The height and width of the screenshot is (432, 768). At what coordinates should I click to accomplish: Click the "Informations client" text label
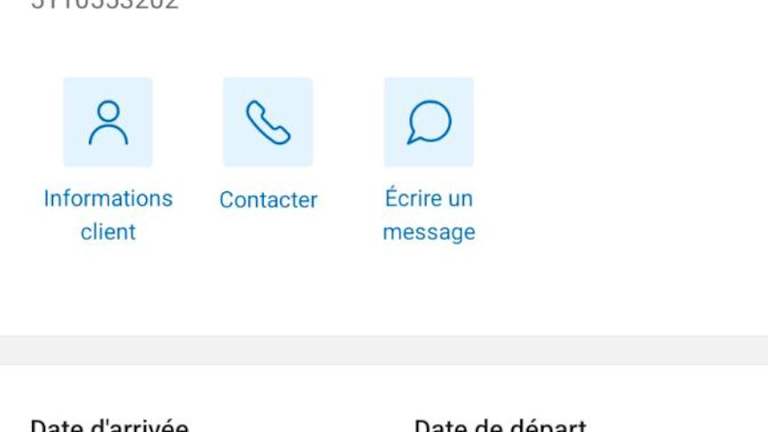click(x=108, y=215)
